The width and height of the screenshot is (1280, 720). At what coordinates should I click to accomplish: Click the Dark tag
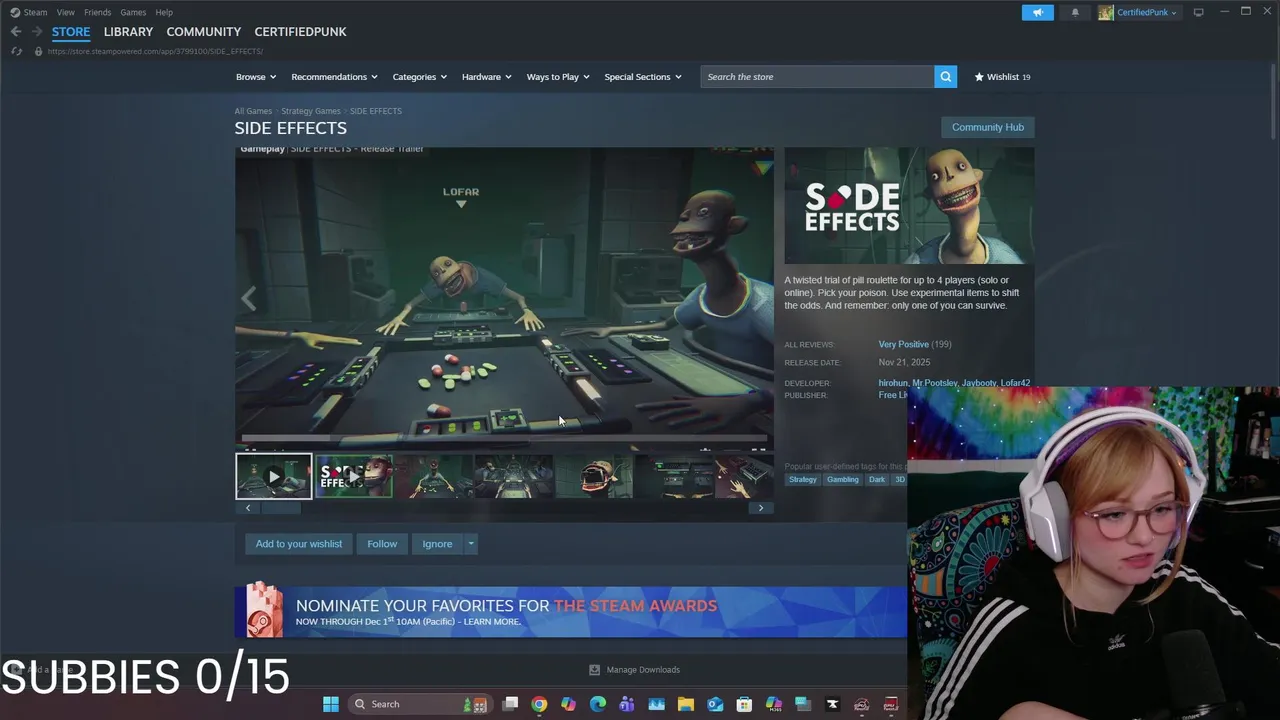[877, 480]
